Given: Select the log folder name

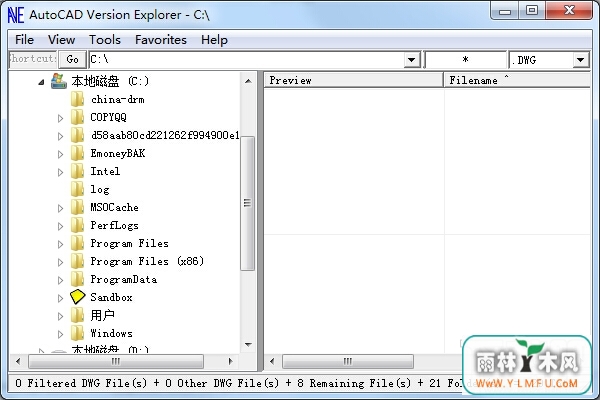Looking at the screenshot, I should 100,189.
